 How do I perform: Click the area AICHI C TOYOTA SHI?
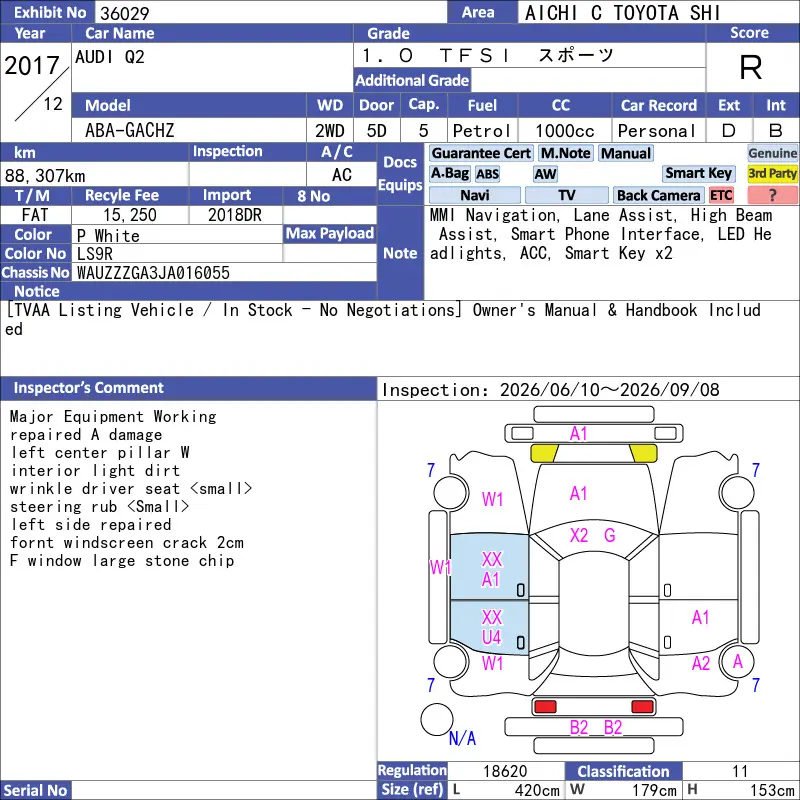coord(622,13)
